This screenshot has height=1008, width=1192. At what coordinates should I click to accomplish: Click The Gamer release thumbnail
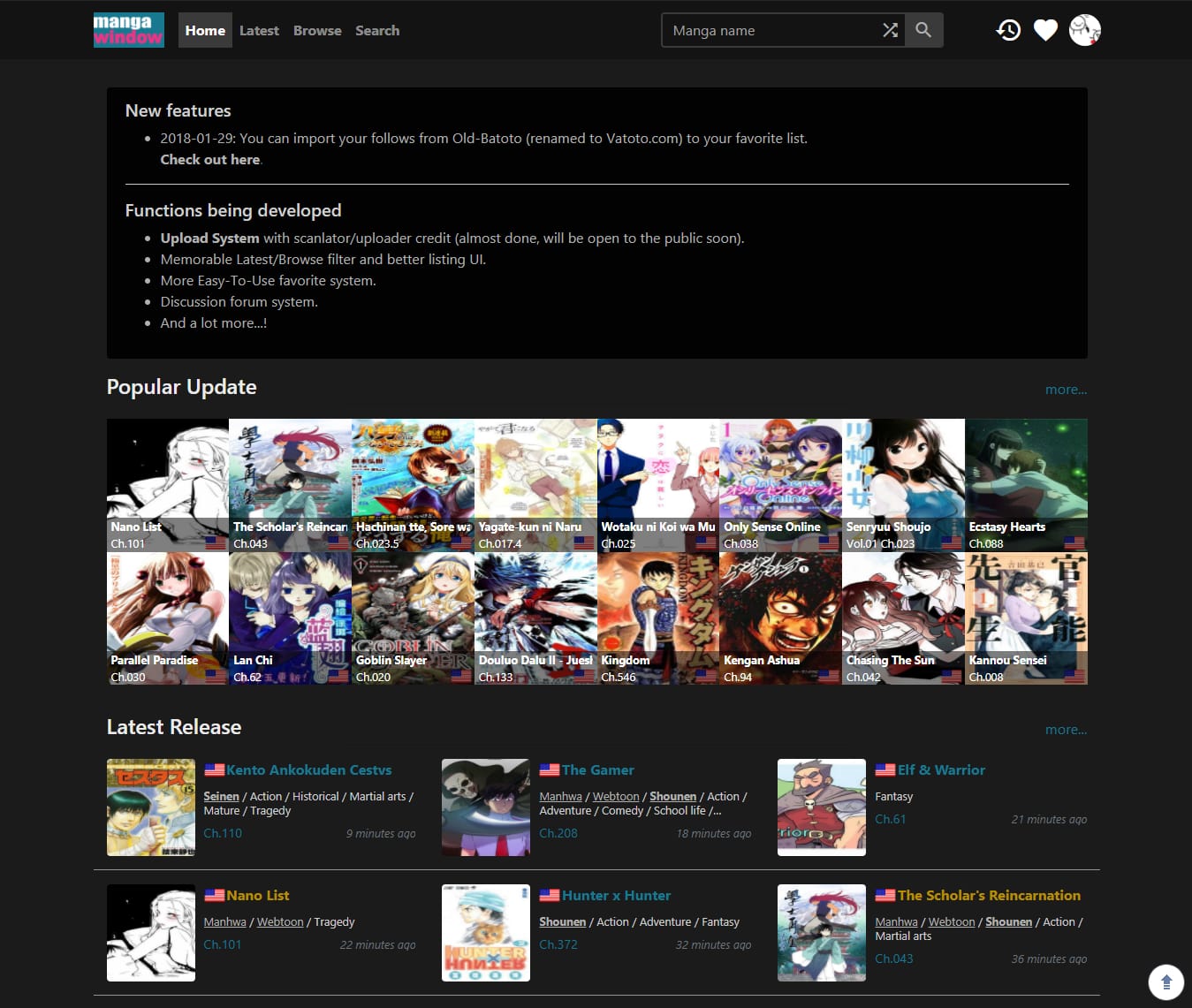pyautogui.click(x=486, y=807)
